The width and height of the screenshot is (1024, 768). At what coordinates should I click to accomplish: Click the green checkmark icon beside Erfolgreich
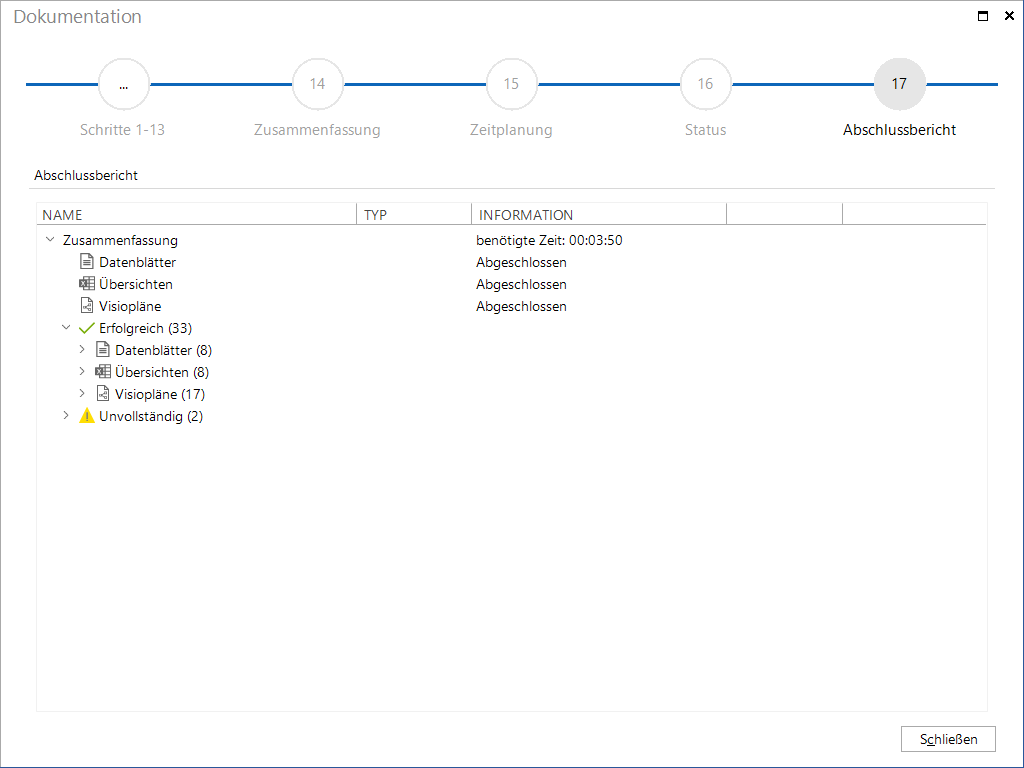tap(86, 328)
